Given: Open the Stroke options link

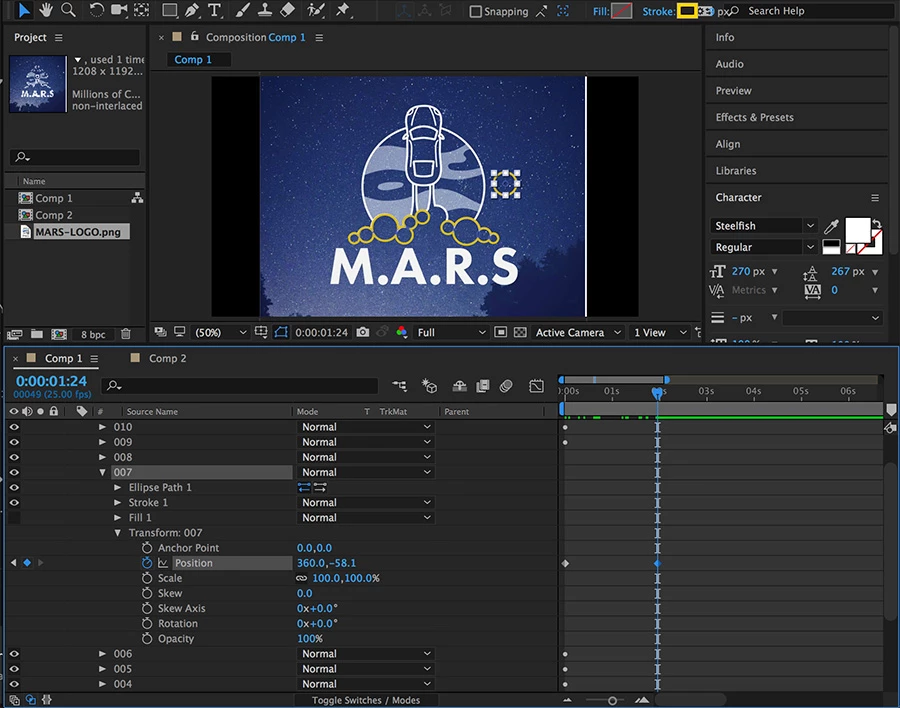Looking at the screenshot, I should pos(658,11).
